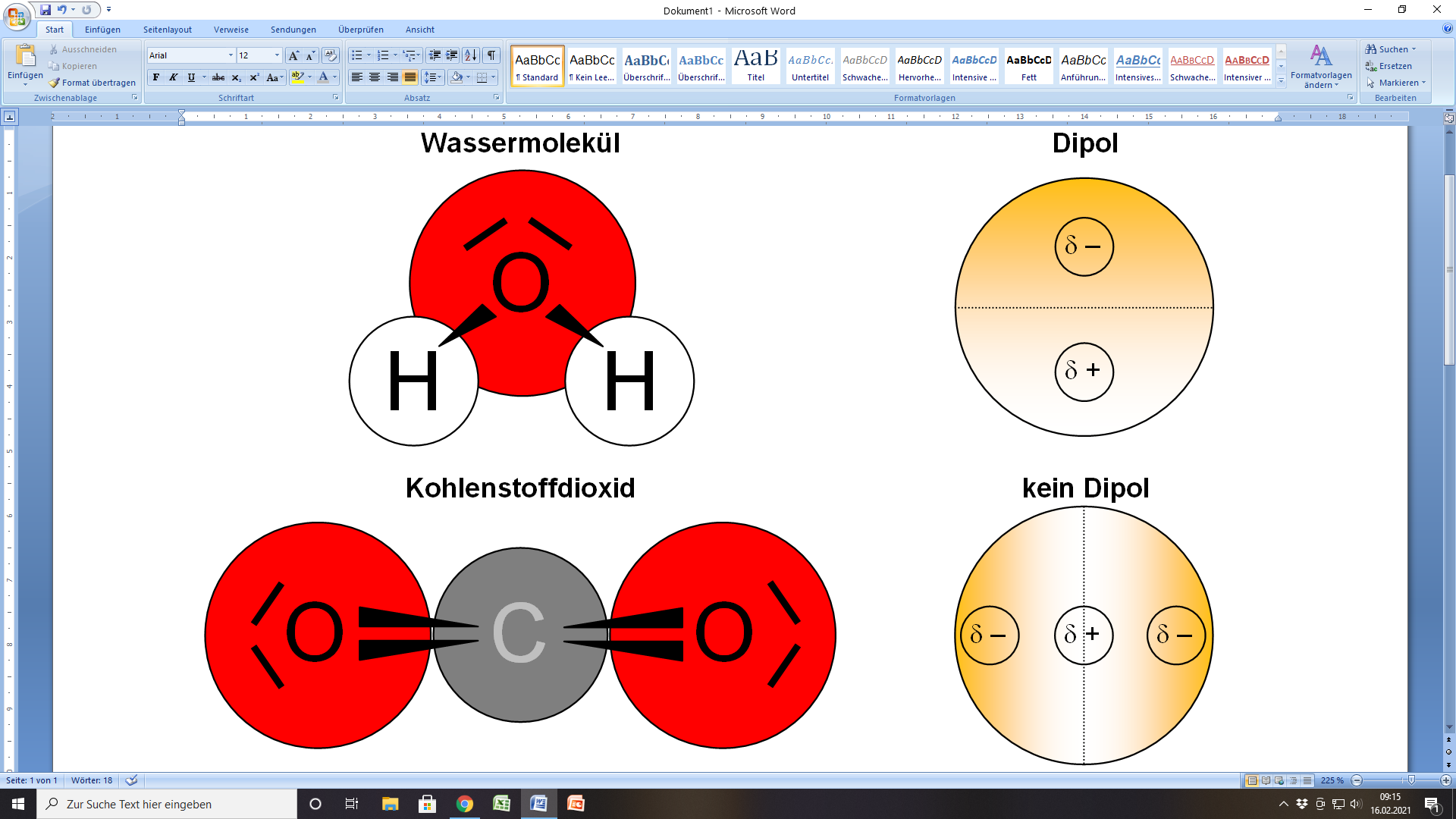The height and width of the screenshot is (819, 1456).
Task: Toggle bold formatting in the Schriftart group
Action: [x=155, y=77]
